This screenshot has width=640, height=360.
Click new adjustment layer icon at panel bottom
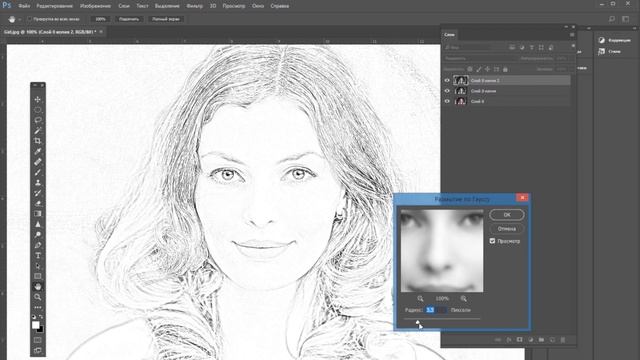530,340
